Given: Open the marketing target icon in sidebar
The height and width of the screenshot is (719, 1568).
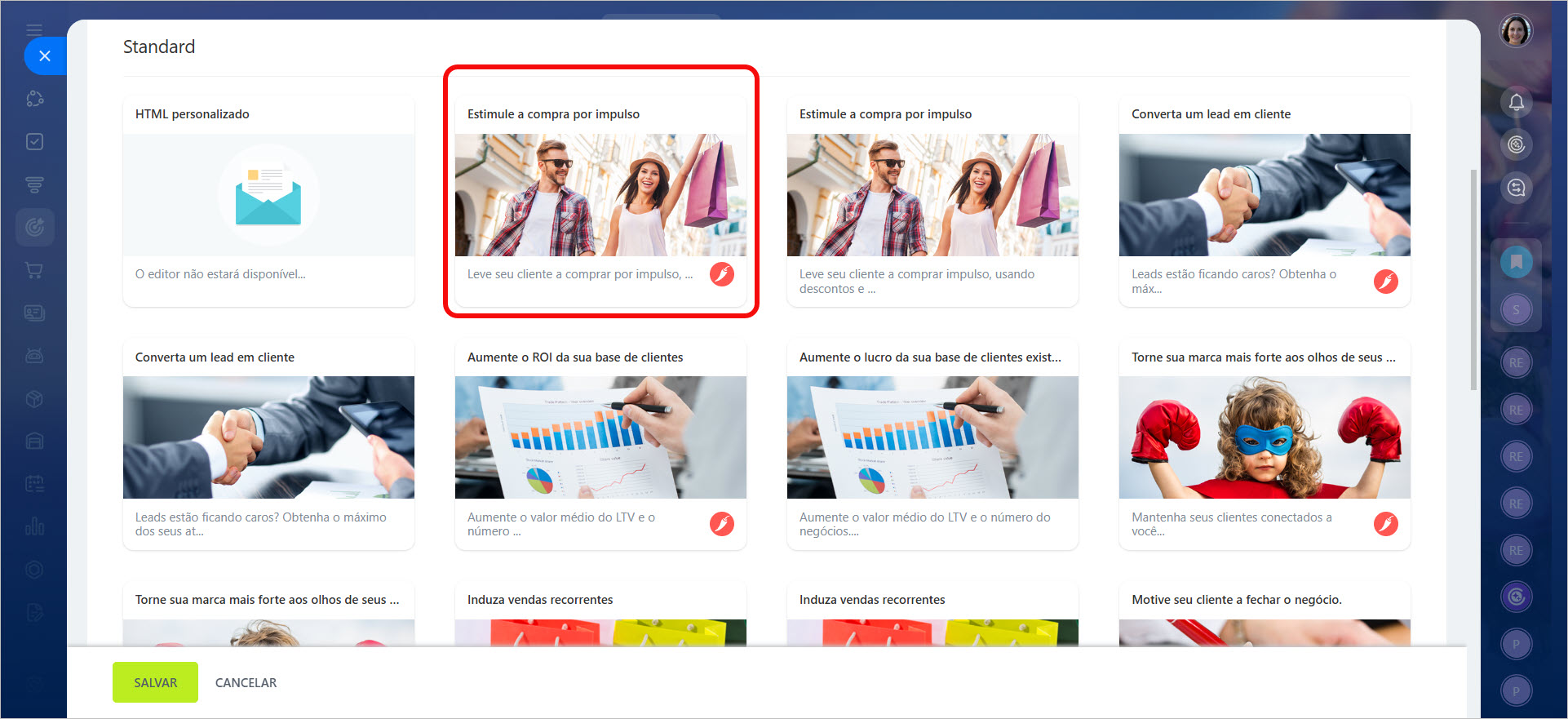Looking at the screenshot, I should 34,227.
